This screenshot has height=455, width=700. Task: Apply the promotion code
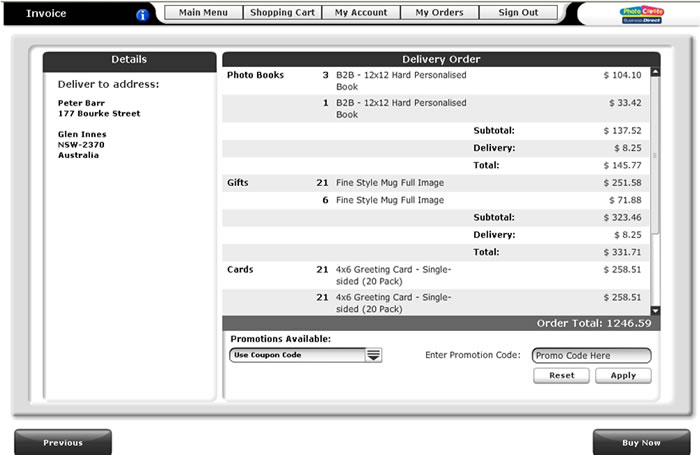[623, 376]
